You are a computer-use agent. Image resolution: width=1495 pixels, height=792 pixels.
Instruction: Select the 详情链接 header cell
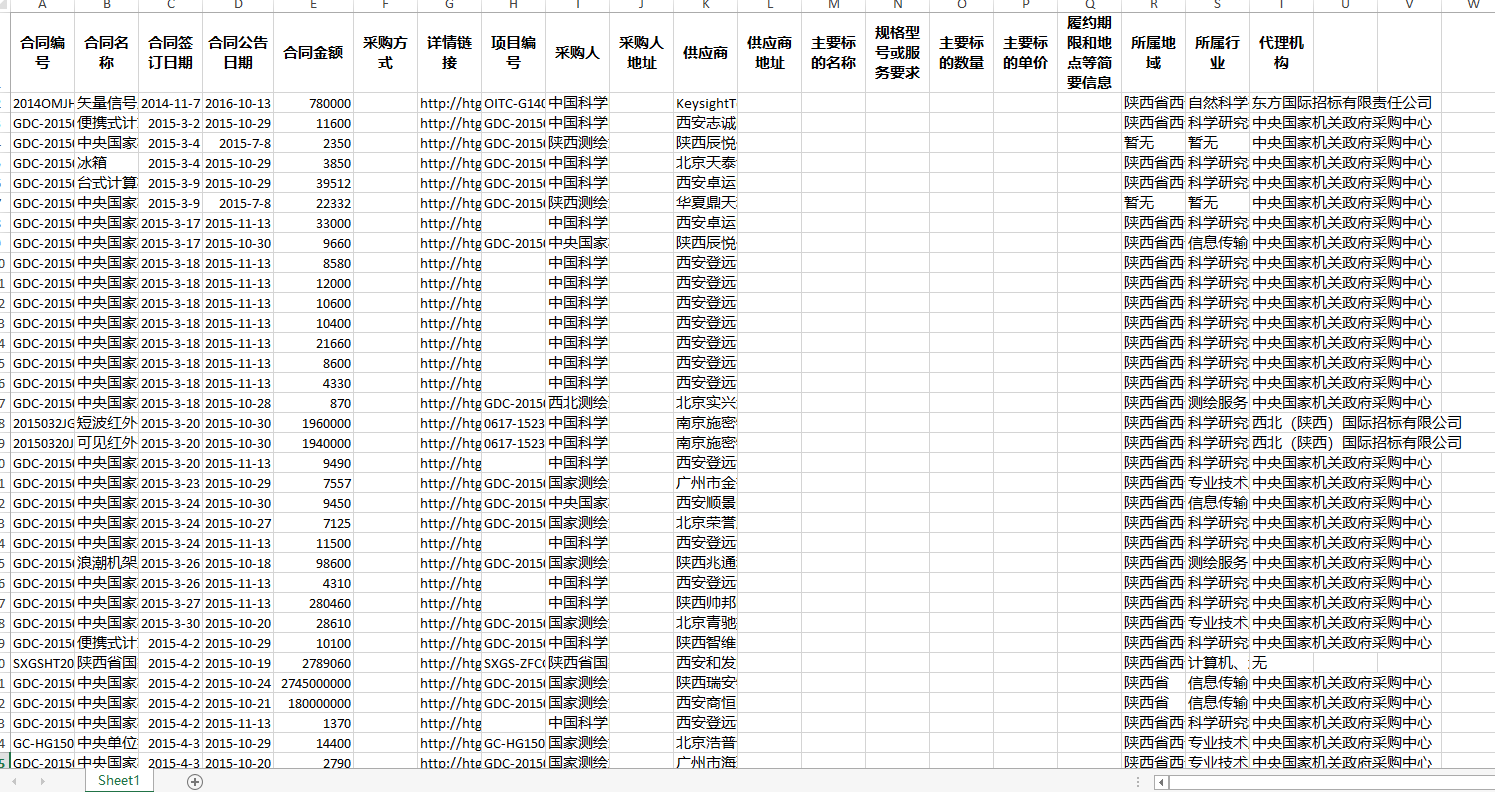pyautogui.click(x=449, y=53)
